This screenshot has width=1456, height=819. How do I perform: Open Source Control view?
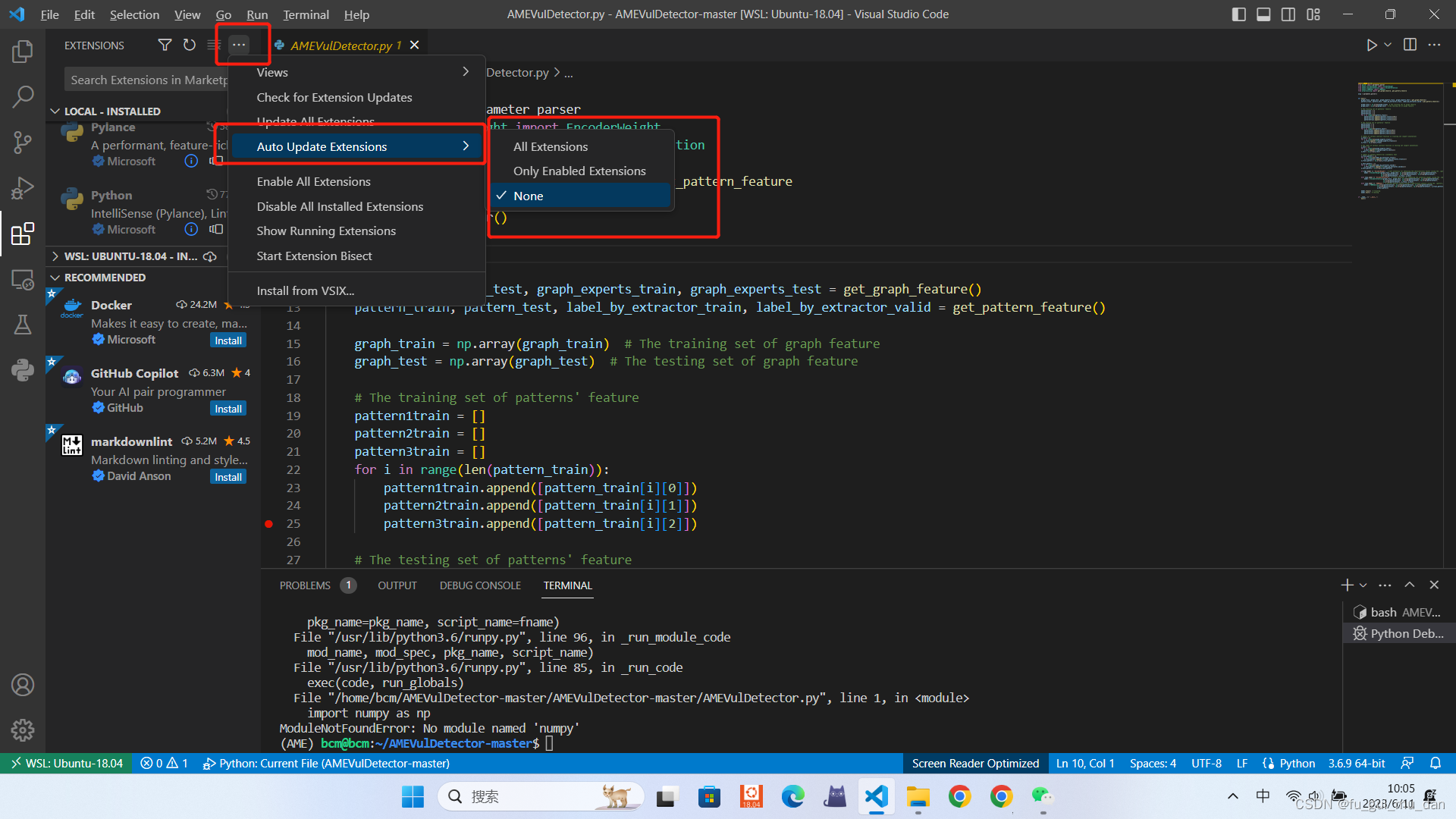click(x=23, y=142)
